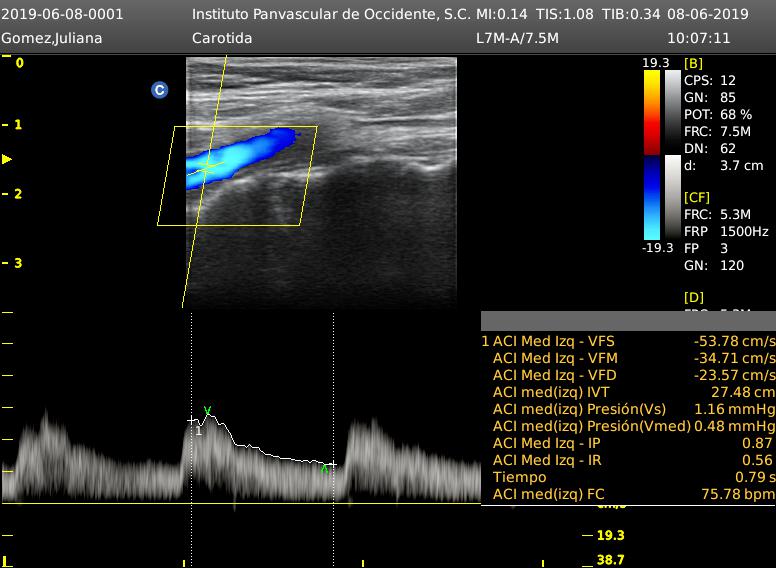
Task: Click the green end-diastolic caret marker
Action: pos(325,469)
